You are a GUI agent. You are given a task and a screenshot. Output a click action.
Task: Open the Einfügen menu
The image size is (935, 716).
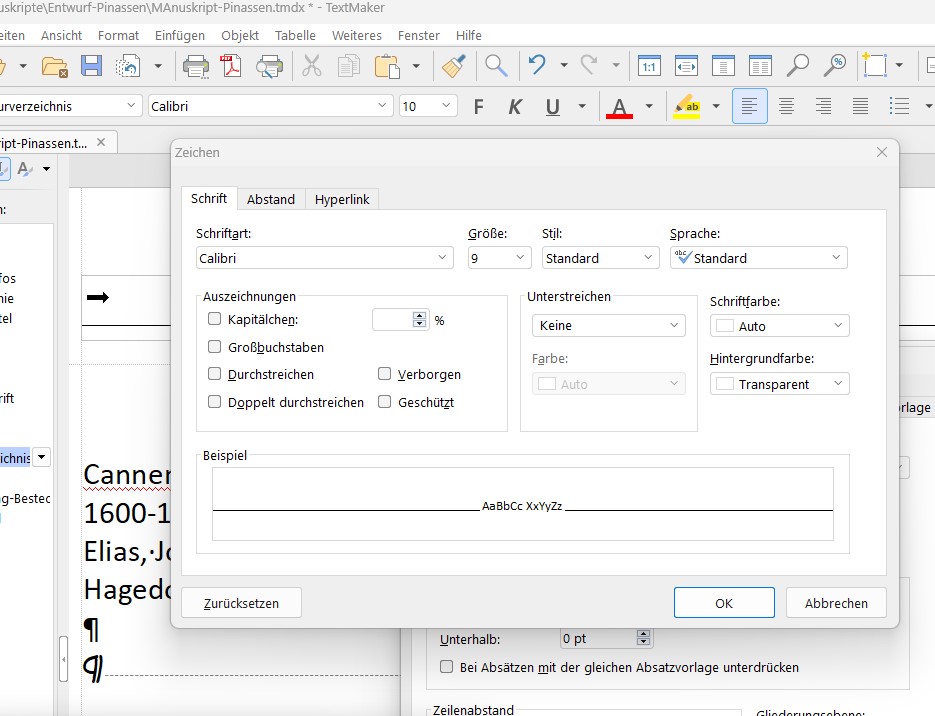[x=180, y=35]
